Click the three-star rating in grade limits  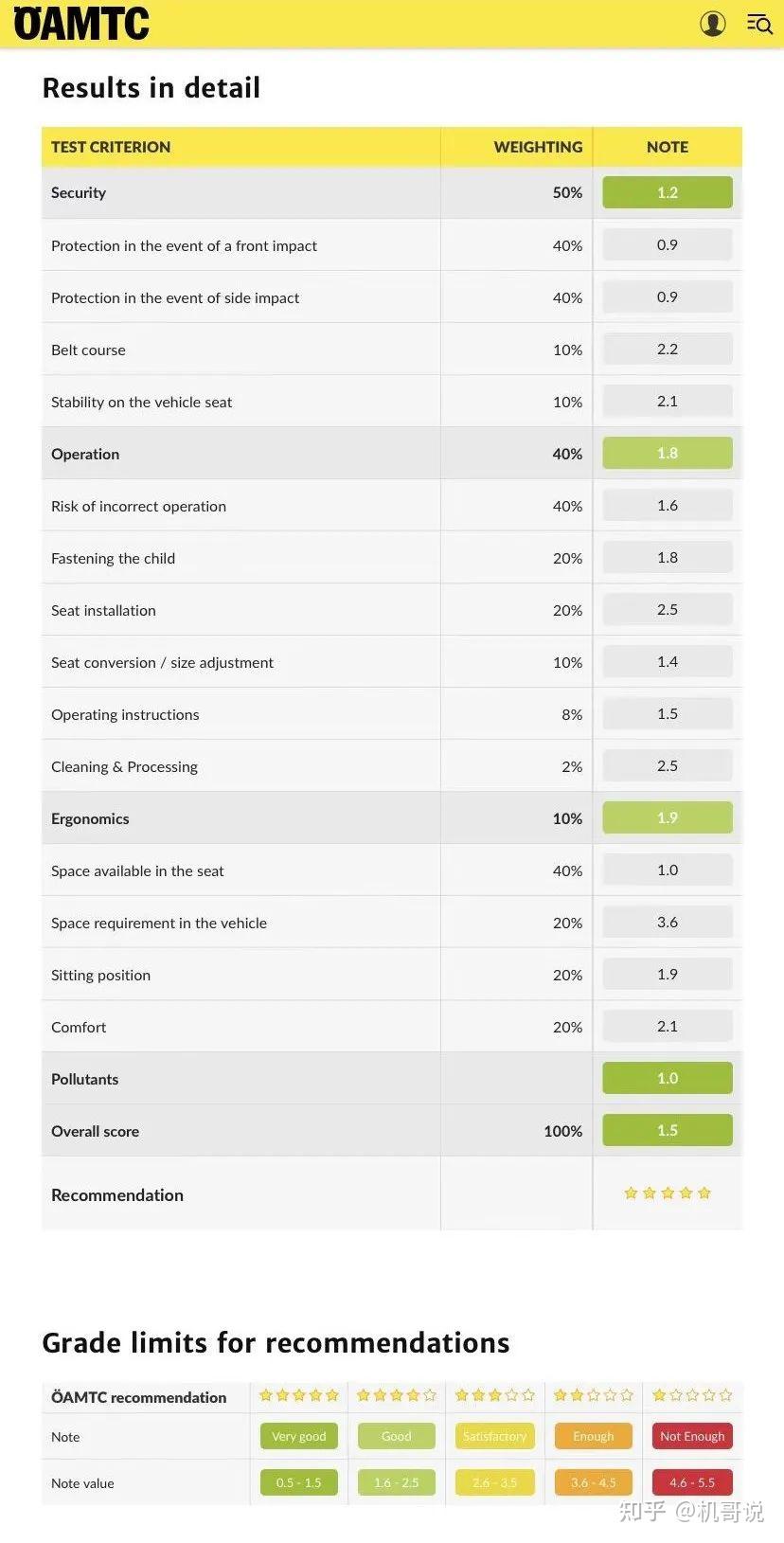(x=494, y=1395)
